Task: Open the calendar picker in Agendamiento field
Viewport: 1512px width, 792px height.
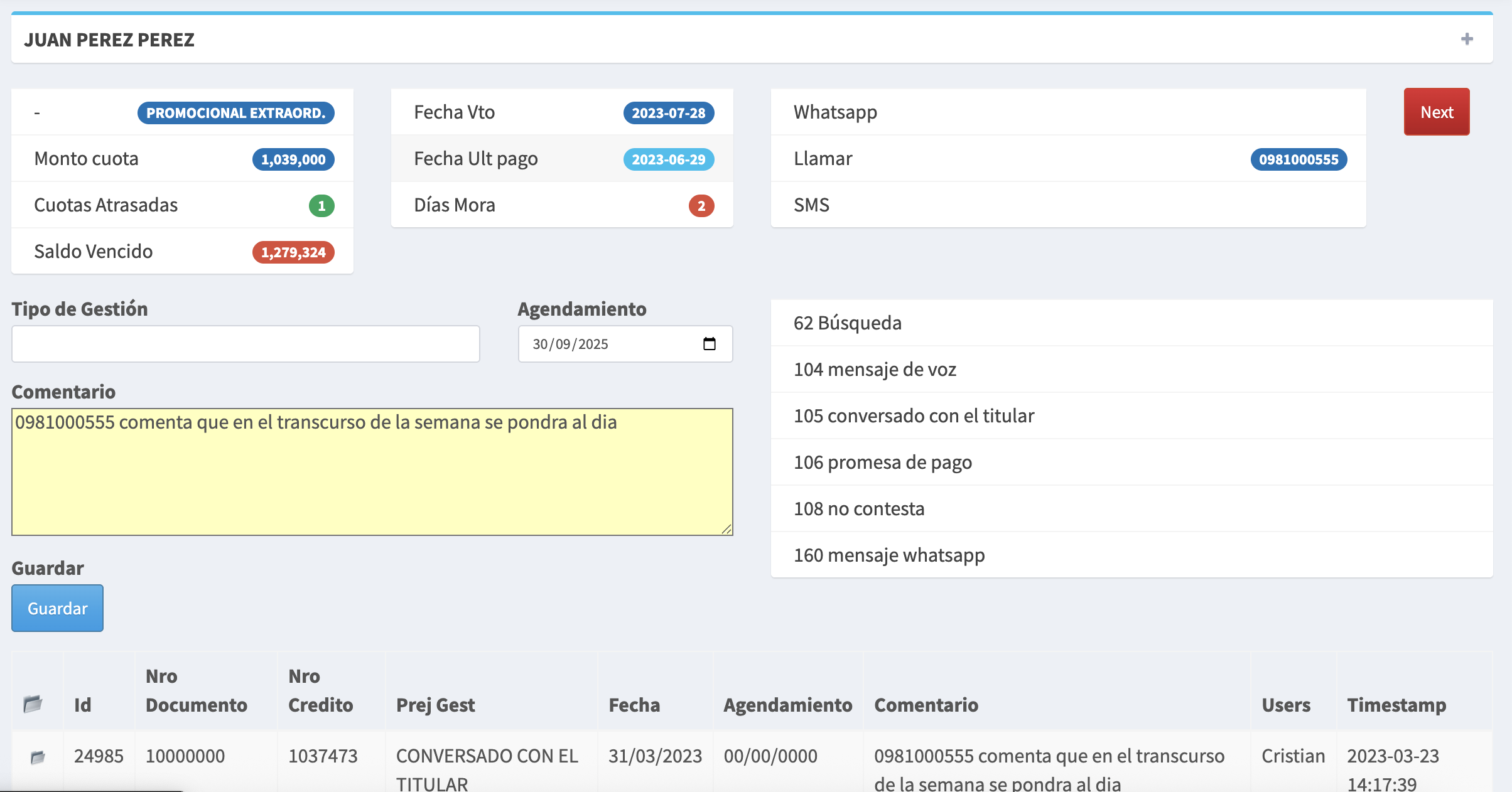Action: point(710,344)
